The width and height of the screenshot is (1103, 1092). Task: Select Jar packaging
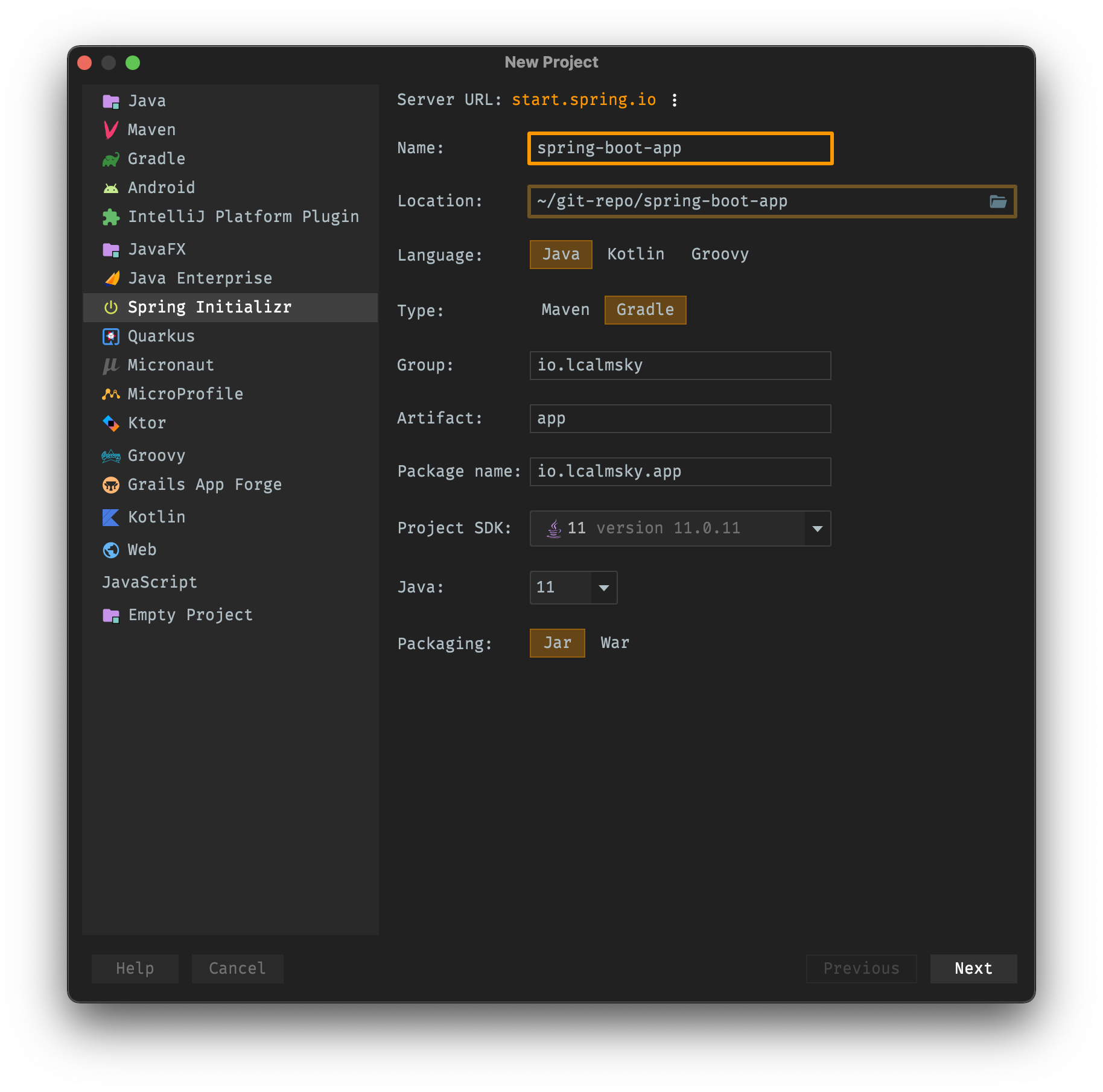(557, 643)
